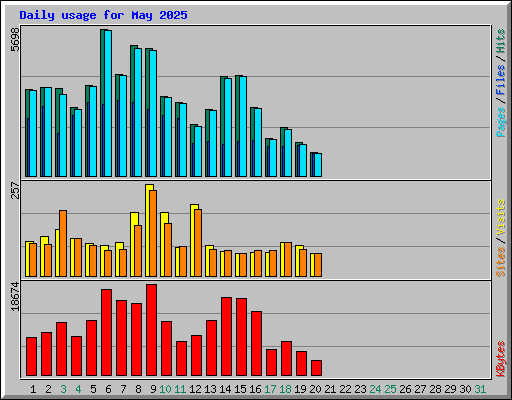Select day 24 on the date axis
The image size is (512, 400).
(x=375, y=389)
